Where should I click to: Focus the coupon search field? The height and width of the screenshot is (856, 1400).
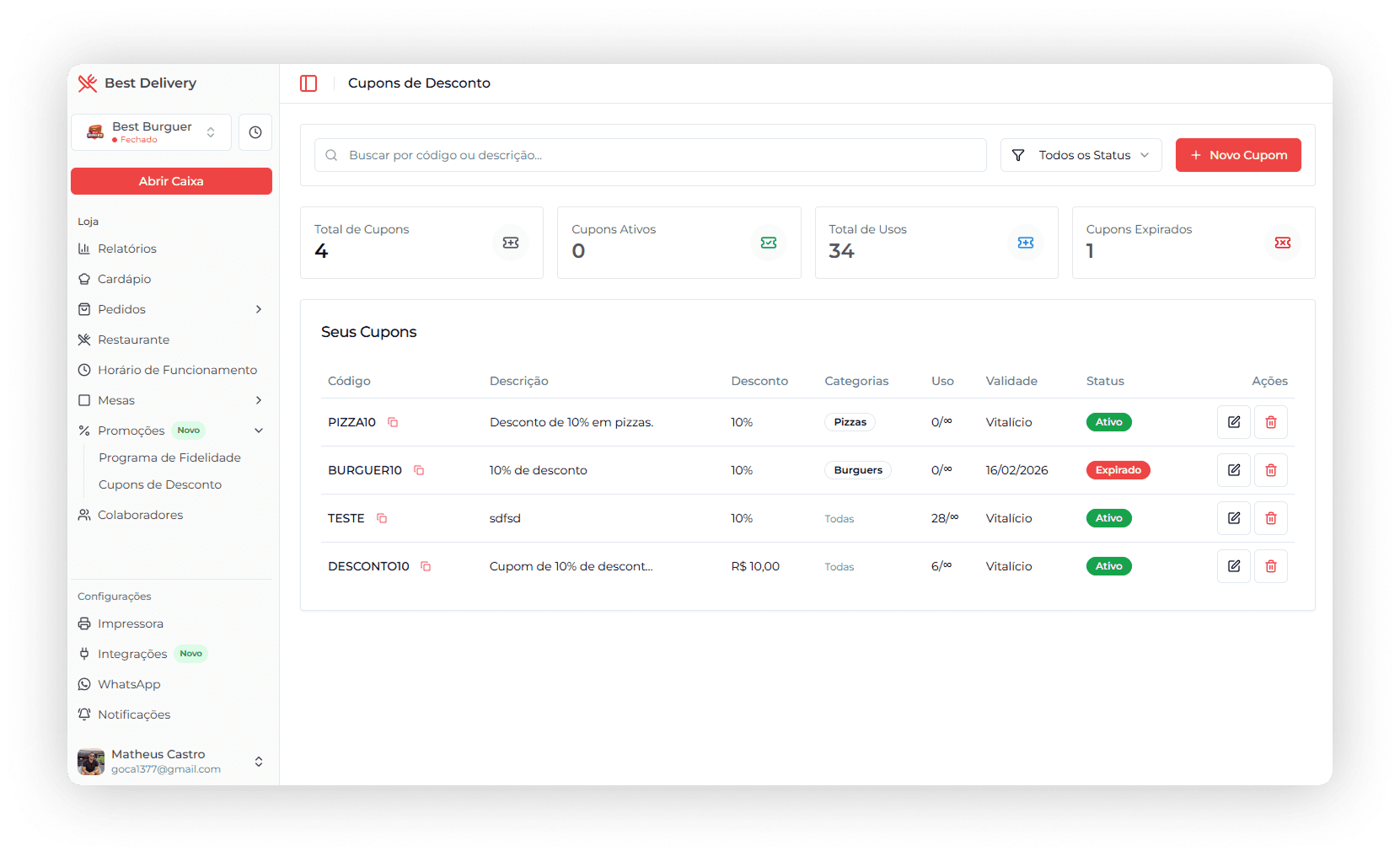click(649, 155)
